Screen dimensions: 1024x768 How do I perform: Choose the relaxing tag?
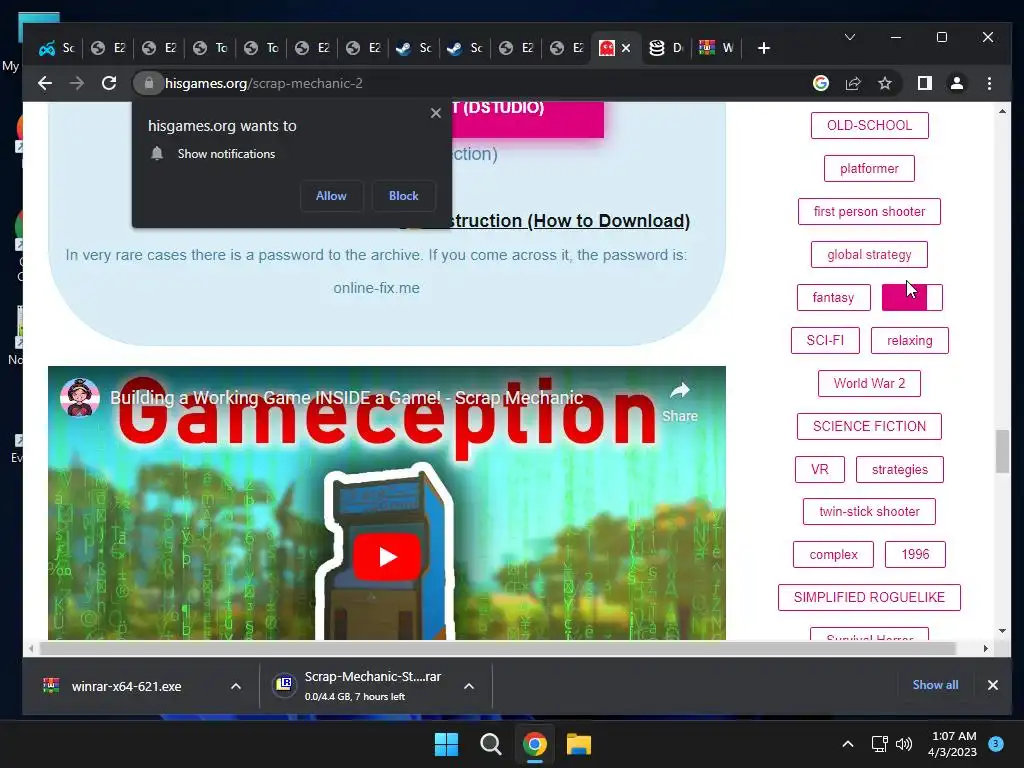909,340
